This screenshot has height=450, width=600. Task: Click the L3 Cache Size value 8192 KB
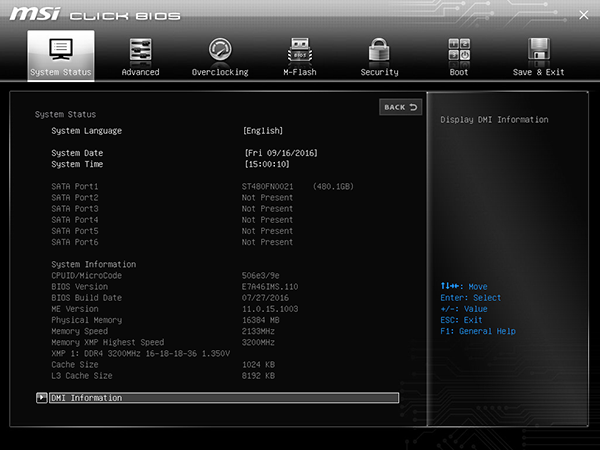[258, 375]
